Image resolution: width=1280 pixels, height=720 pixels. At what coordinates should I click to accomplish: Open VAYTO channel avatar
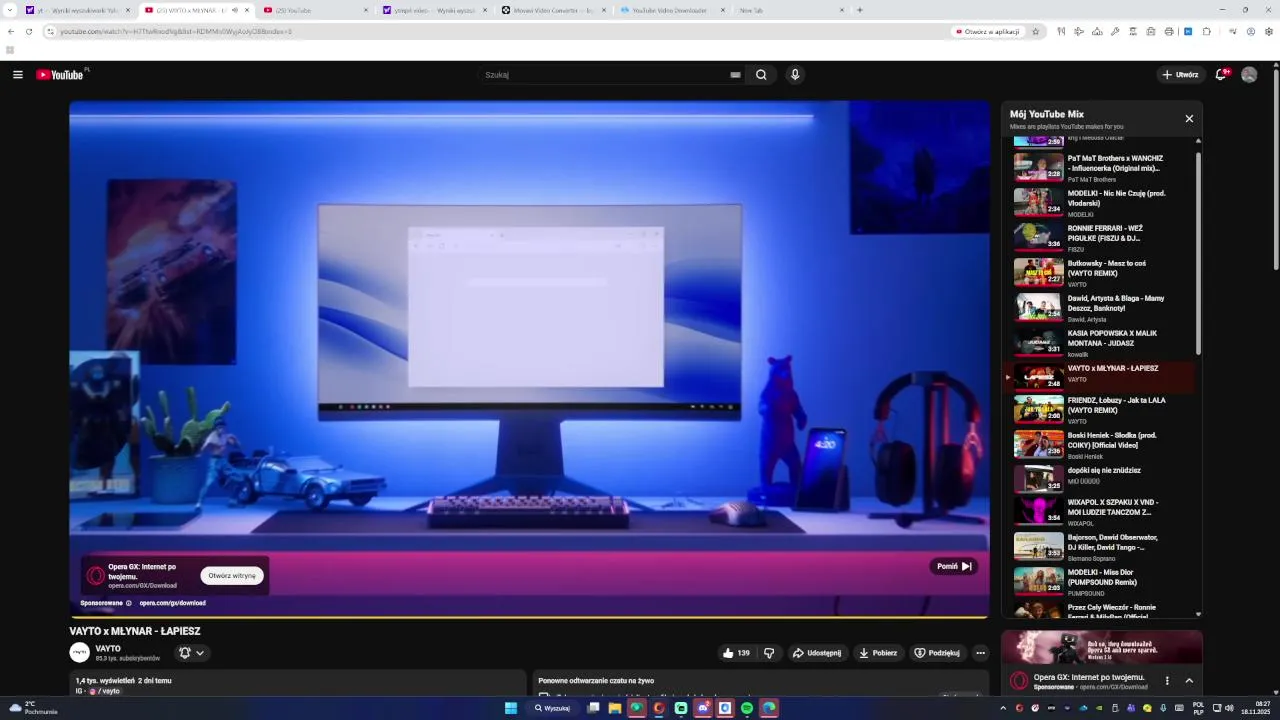pyautogui.click(x=79, y=653)
